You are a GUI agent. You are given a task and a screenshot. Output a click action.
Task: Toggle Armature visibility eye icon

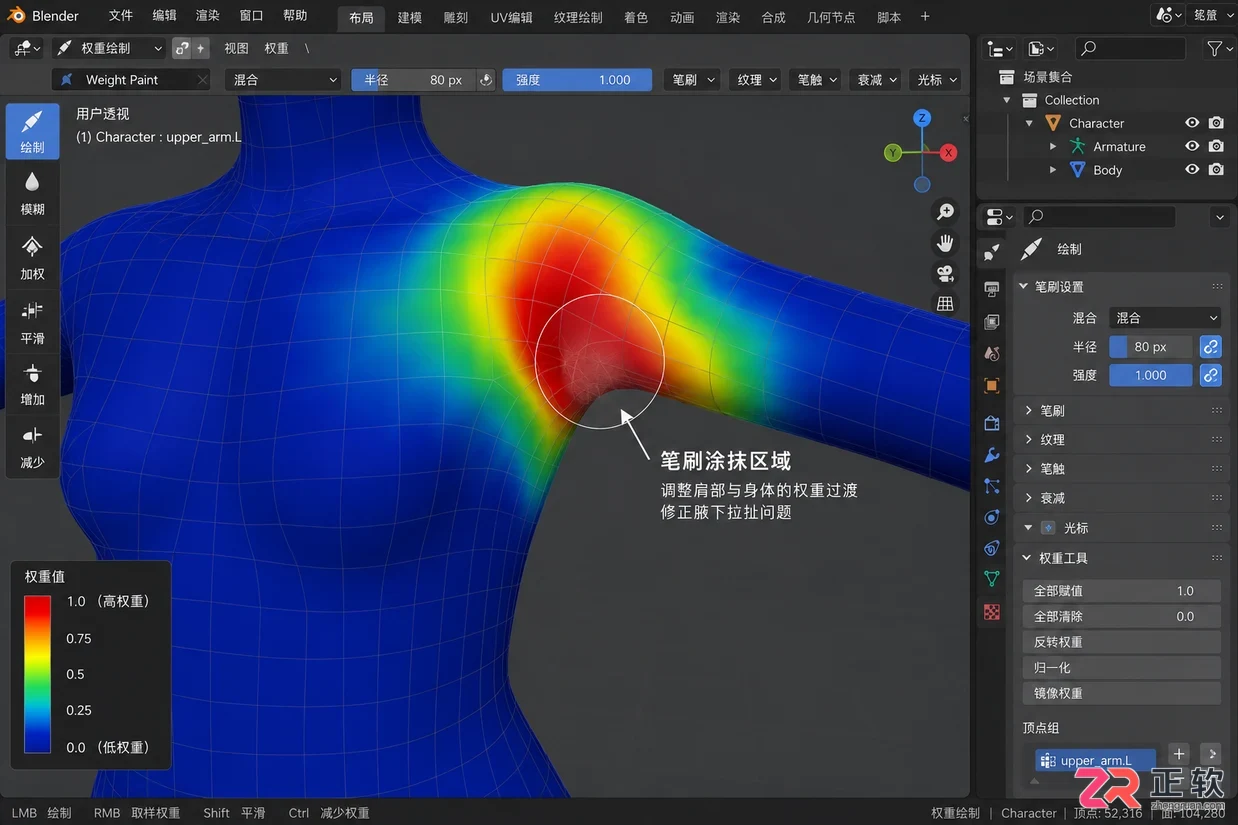click(1192, 146)
